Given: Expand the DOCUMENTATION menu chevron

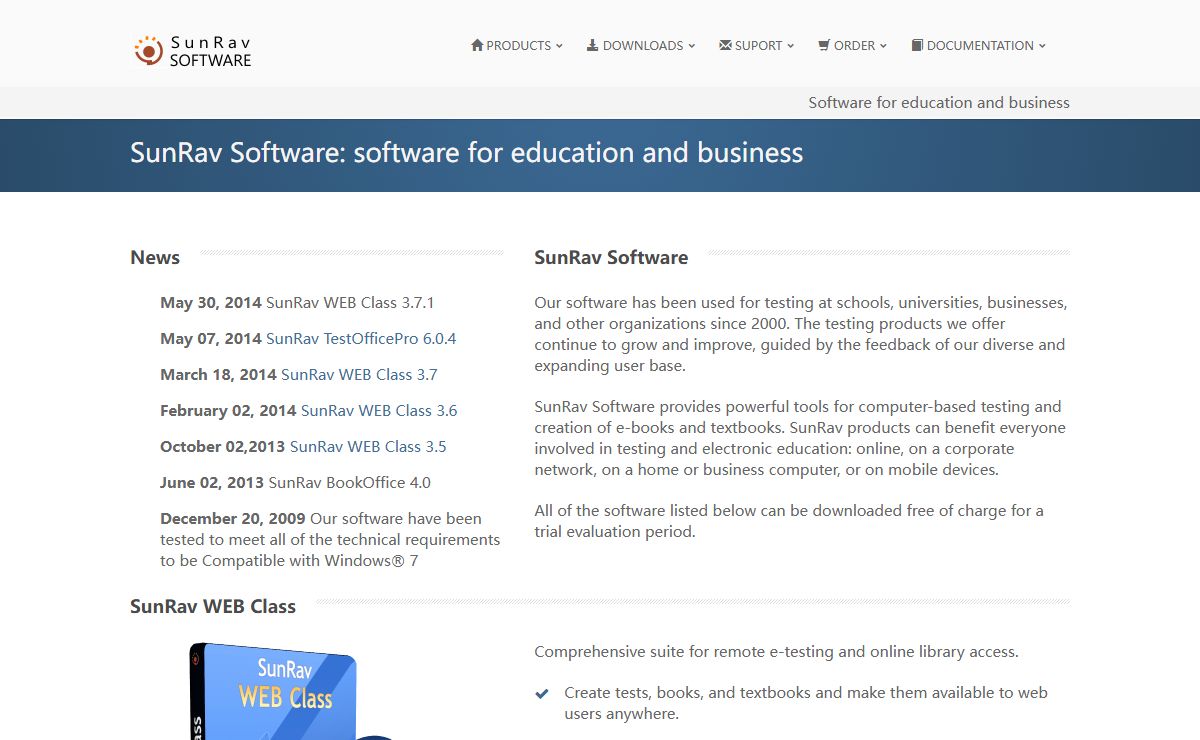Looking at the screenshot, I should point(1042,46).
